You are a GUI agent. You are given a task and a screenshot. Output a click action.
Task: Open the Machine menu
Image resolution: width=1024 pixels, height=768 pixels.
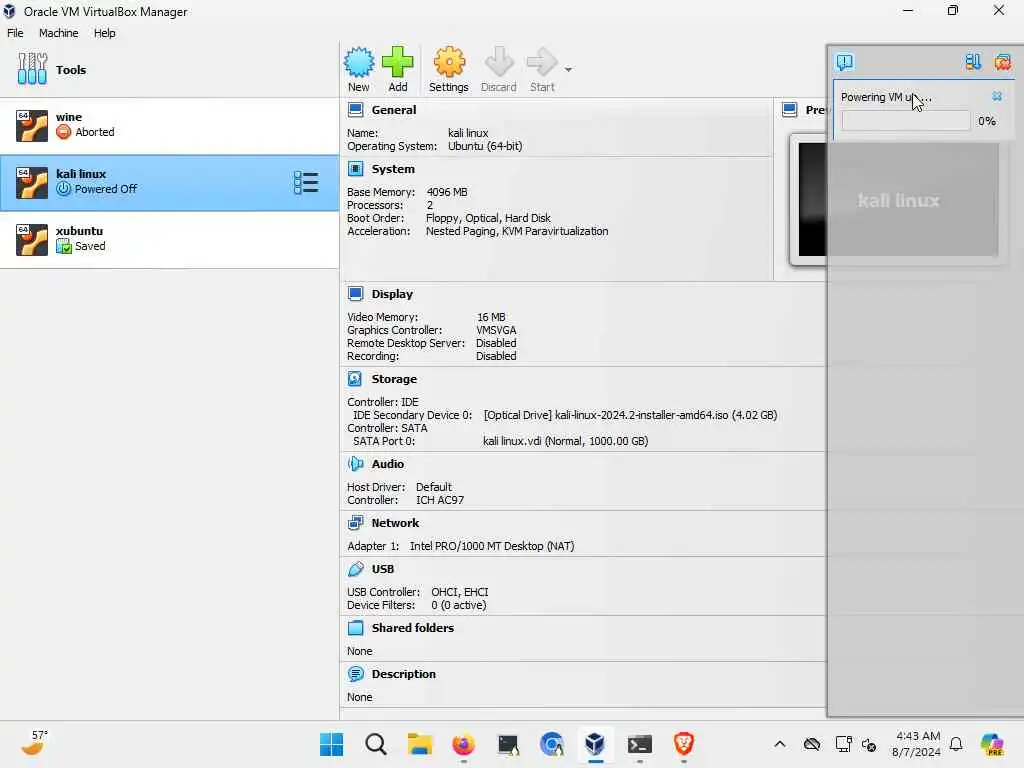click(58, 33)
